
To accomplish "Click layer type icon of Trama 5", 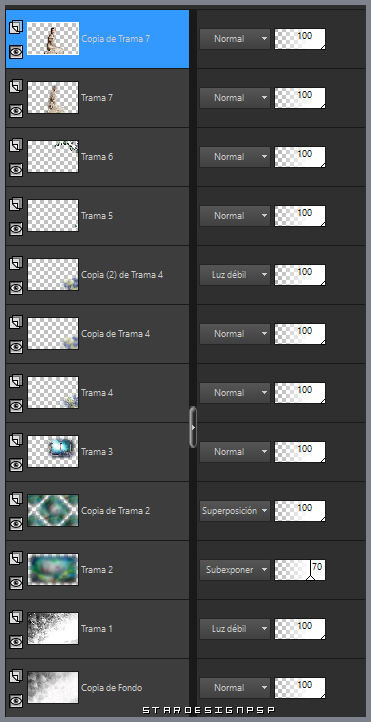I will [16, 204].
